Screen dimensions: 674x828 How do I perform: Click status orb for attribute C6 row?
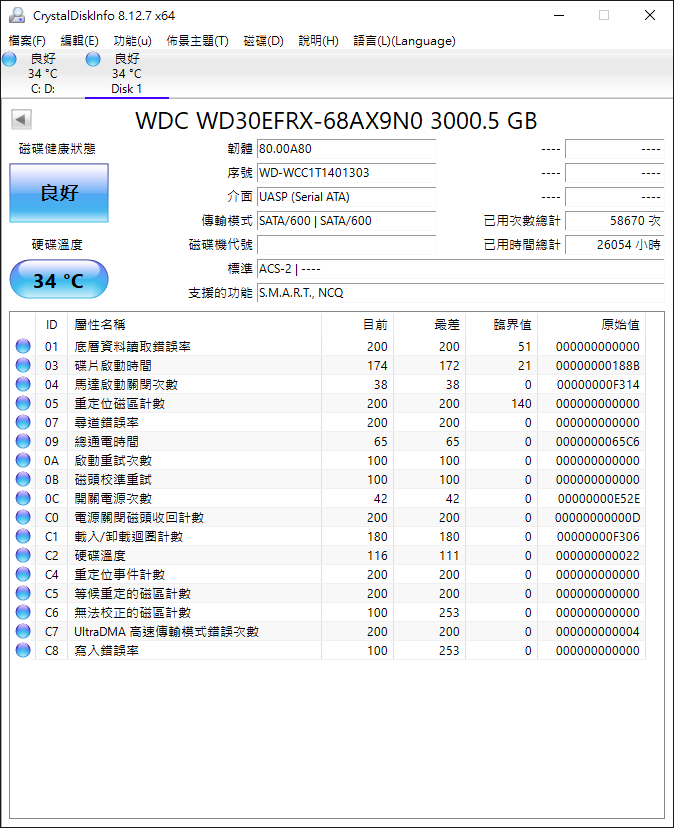pyautogui.click(x=23, y=613)
